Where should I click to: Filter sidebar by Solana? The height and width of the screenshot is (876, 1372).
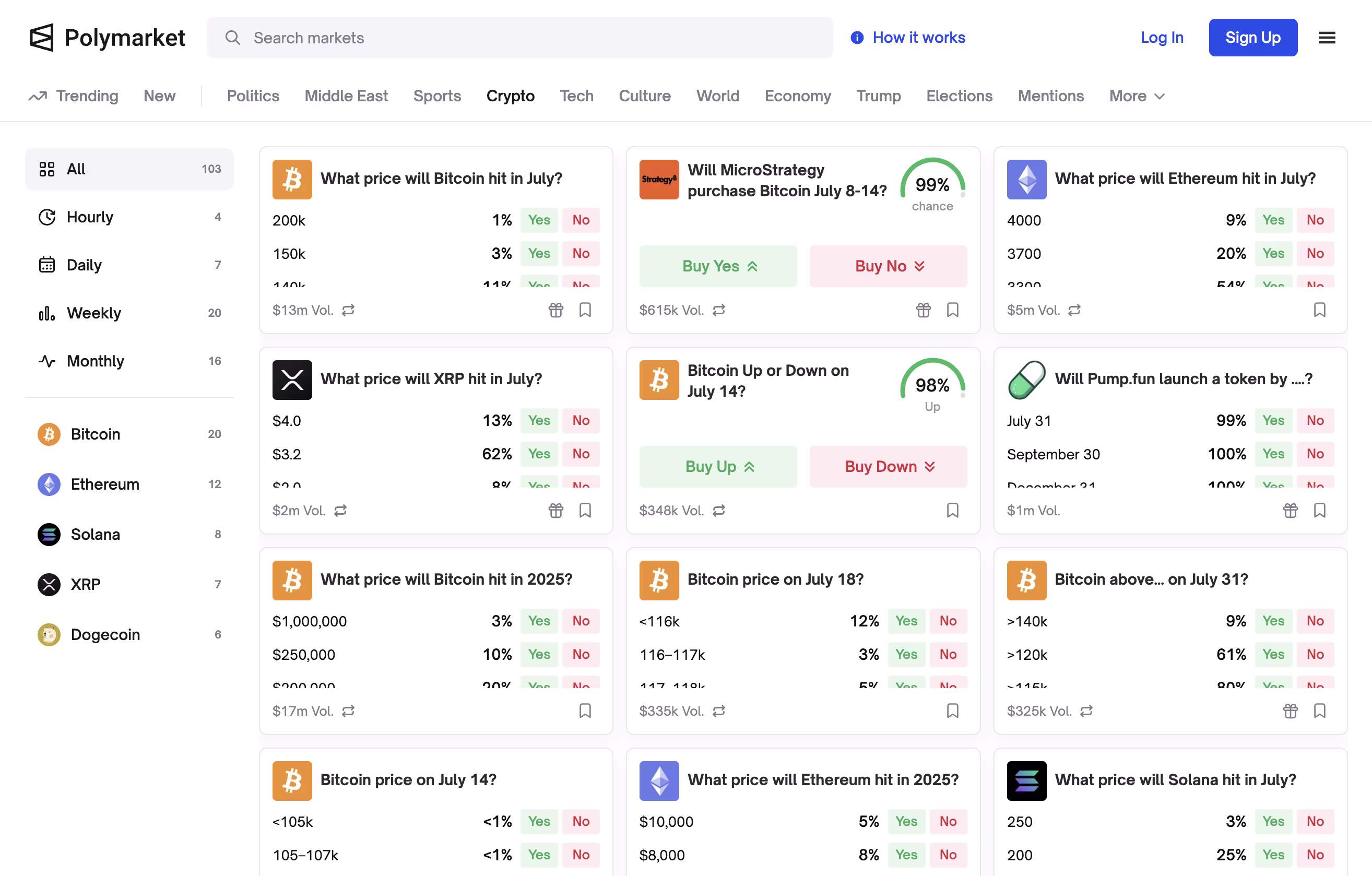click(x=129, y=534)
